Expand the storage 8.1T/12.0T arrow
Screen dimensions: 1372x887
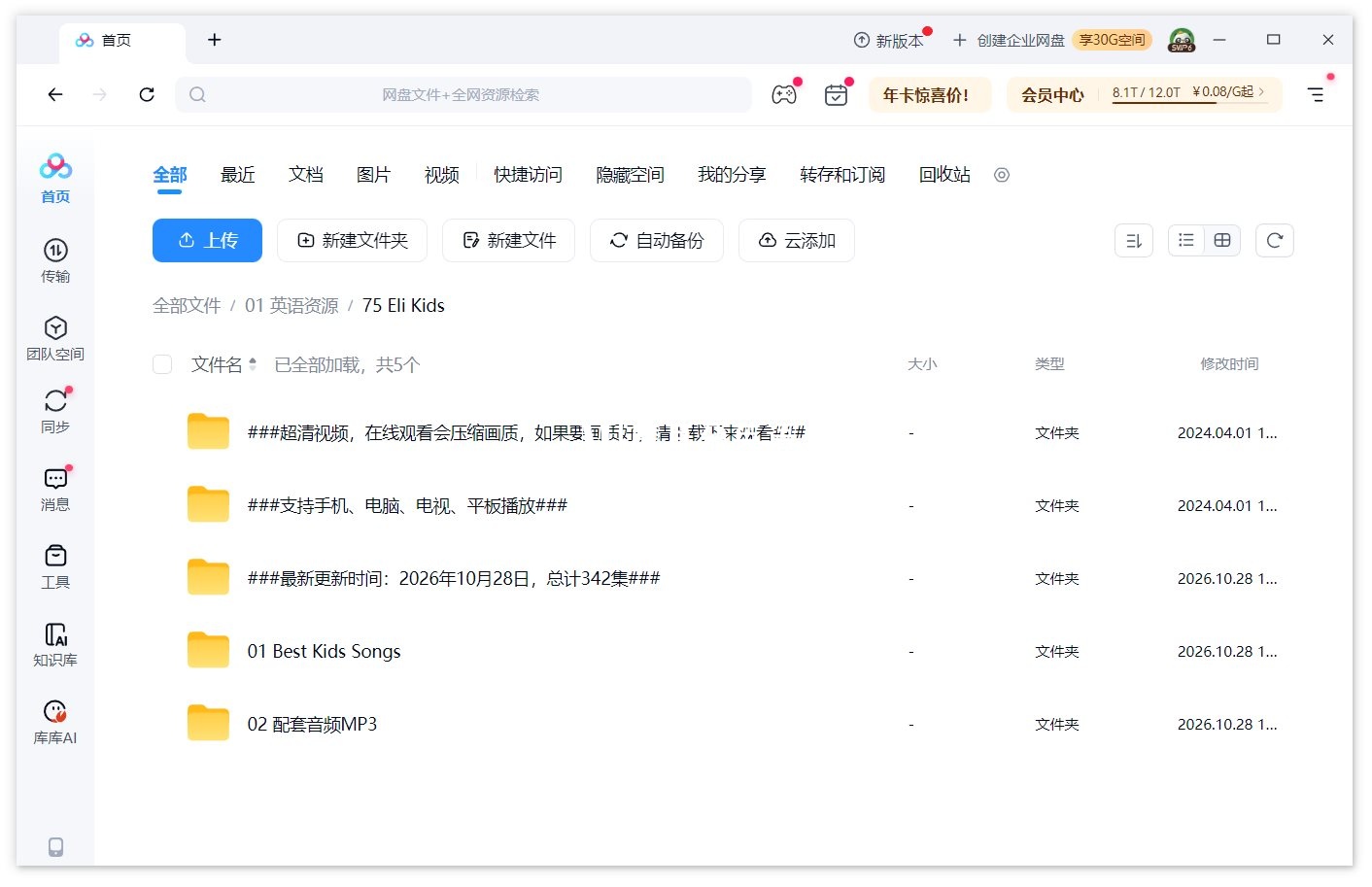[1261, 91]
